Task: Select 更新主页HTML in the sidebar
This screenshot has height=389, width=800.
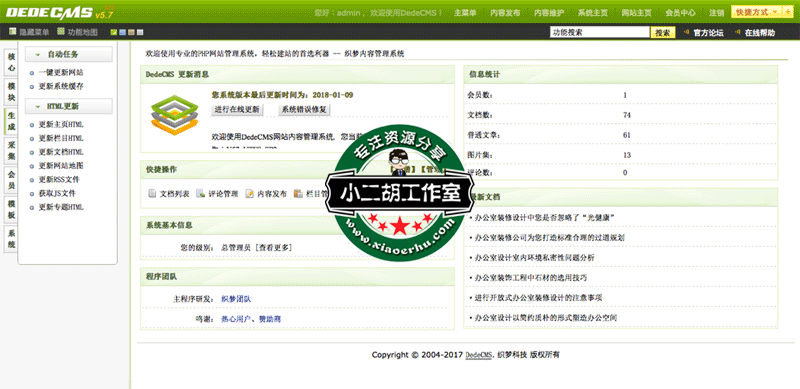Action: [61, 125]
